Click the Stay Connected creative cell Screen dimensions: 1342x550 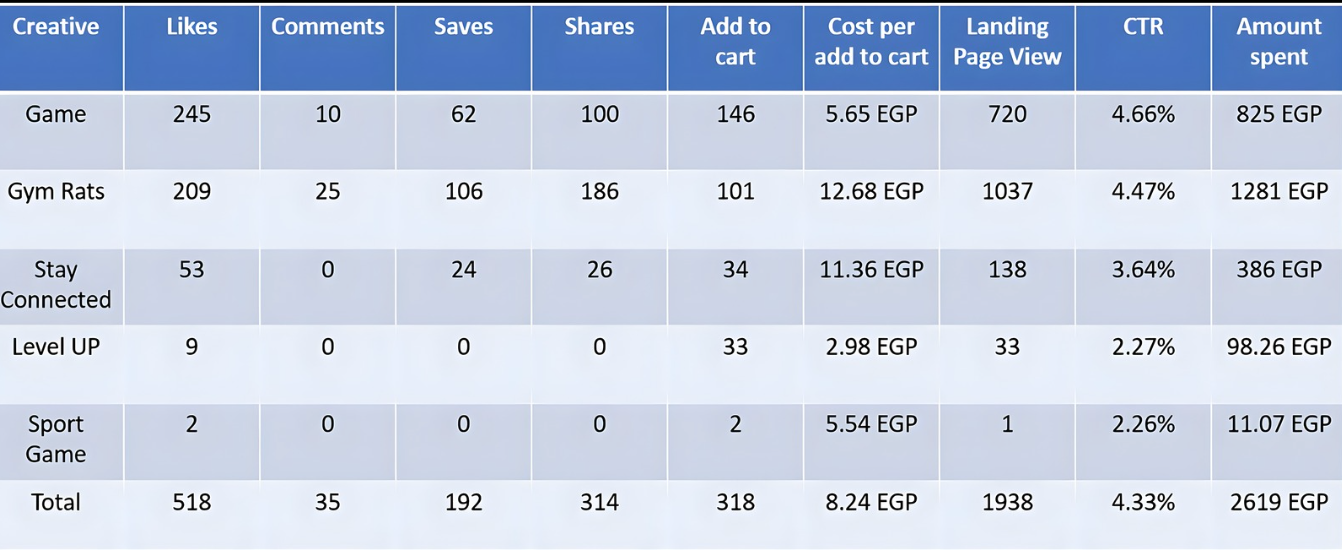(x=56, y=284)
